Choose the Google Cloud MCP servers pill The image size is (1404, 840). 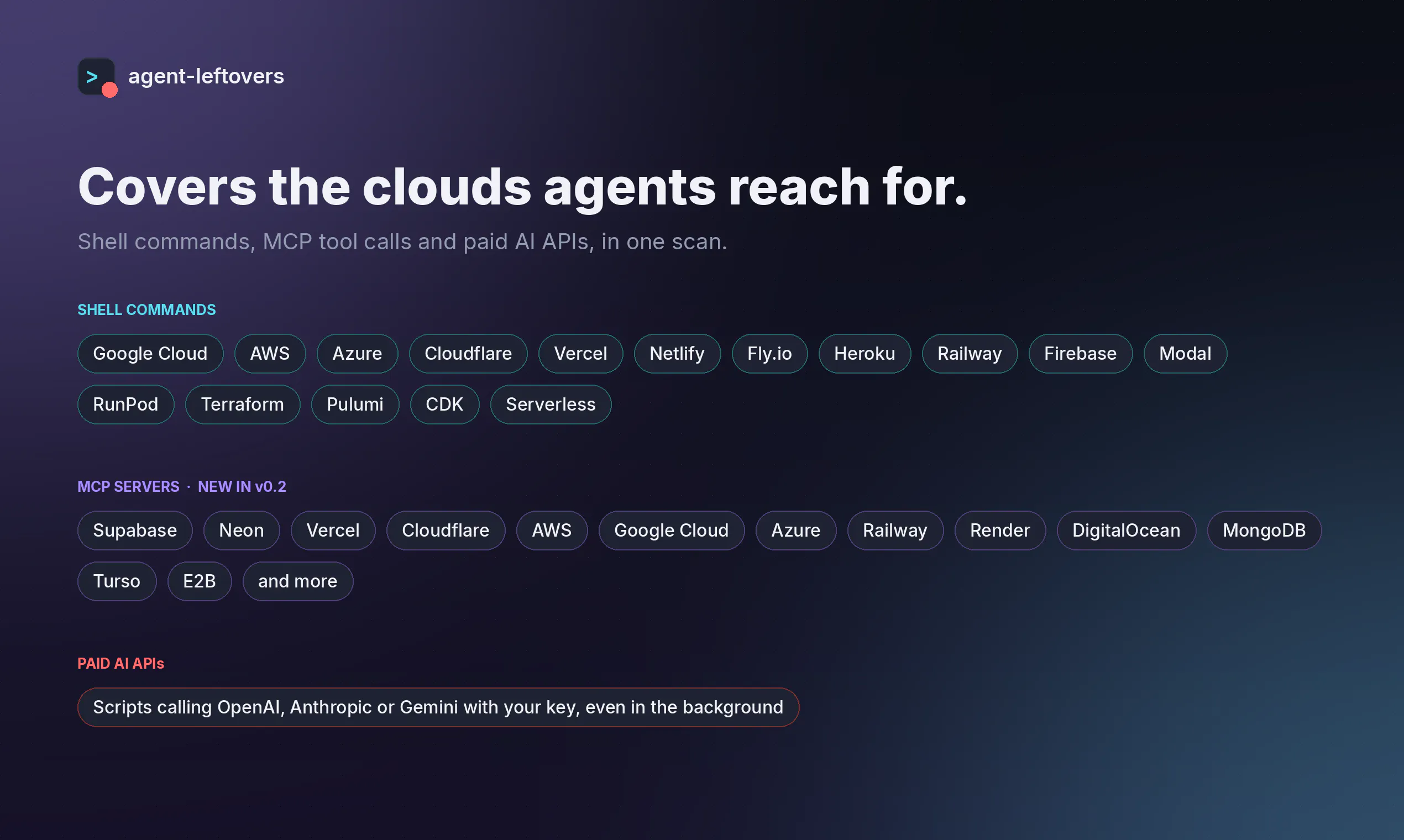672,531
